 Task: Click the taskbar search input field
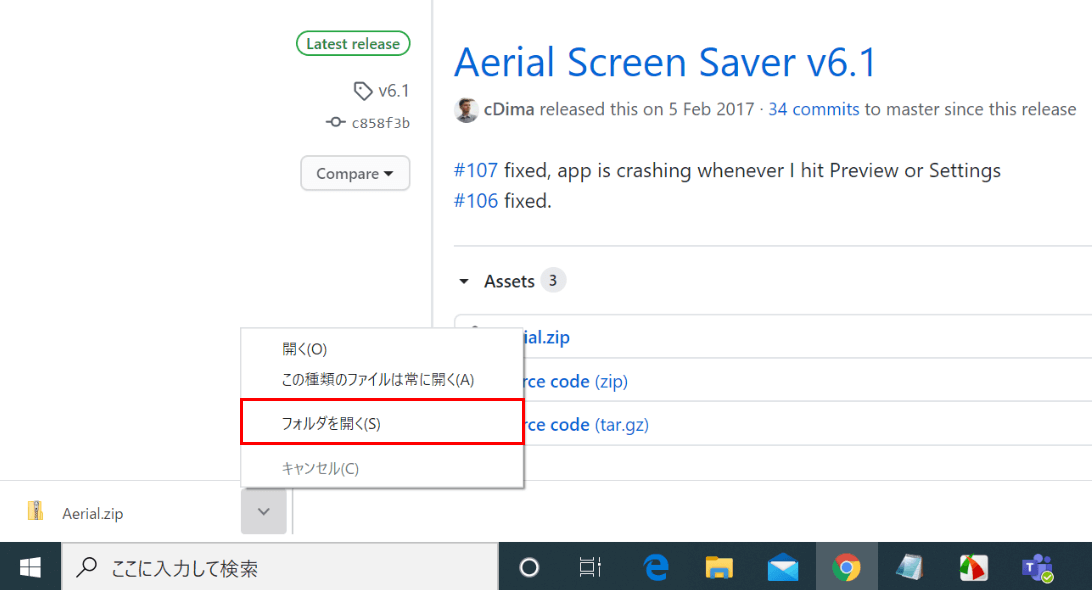280,568
